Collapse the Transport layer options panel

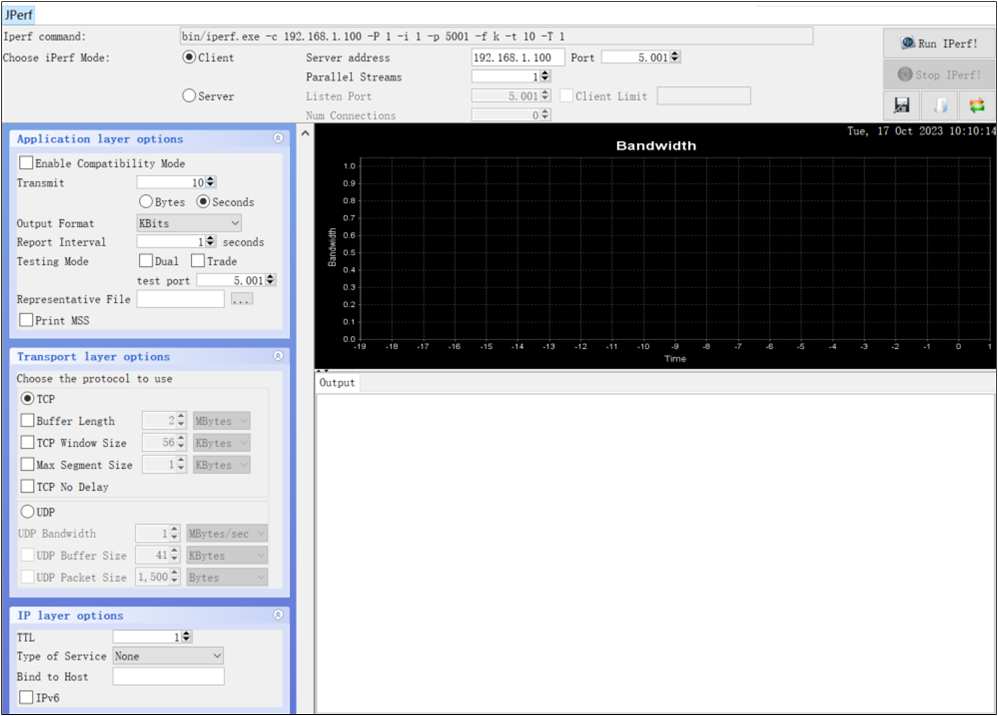pyautogui.click(x=279, y=357)
